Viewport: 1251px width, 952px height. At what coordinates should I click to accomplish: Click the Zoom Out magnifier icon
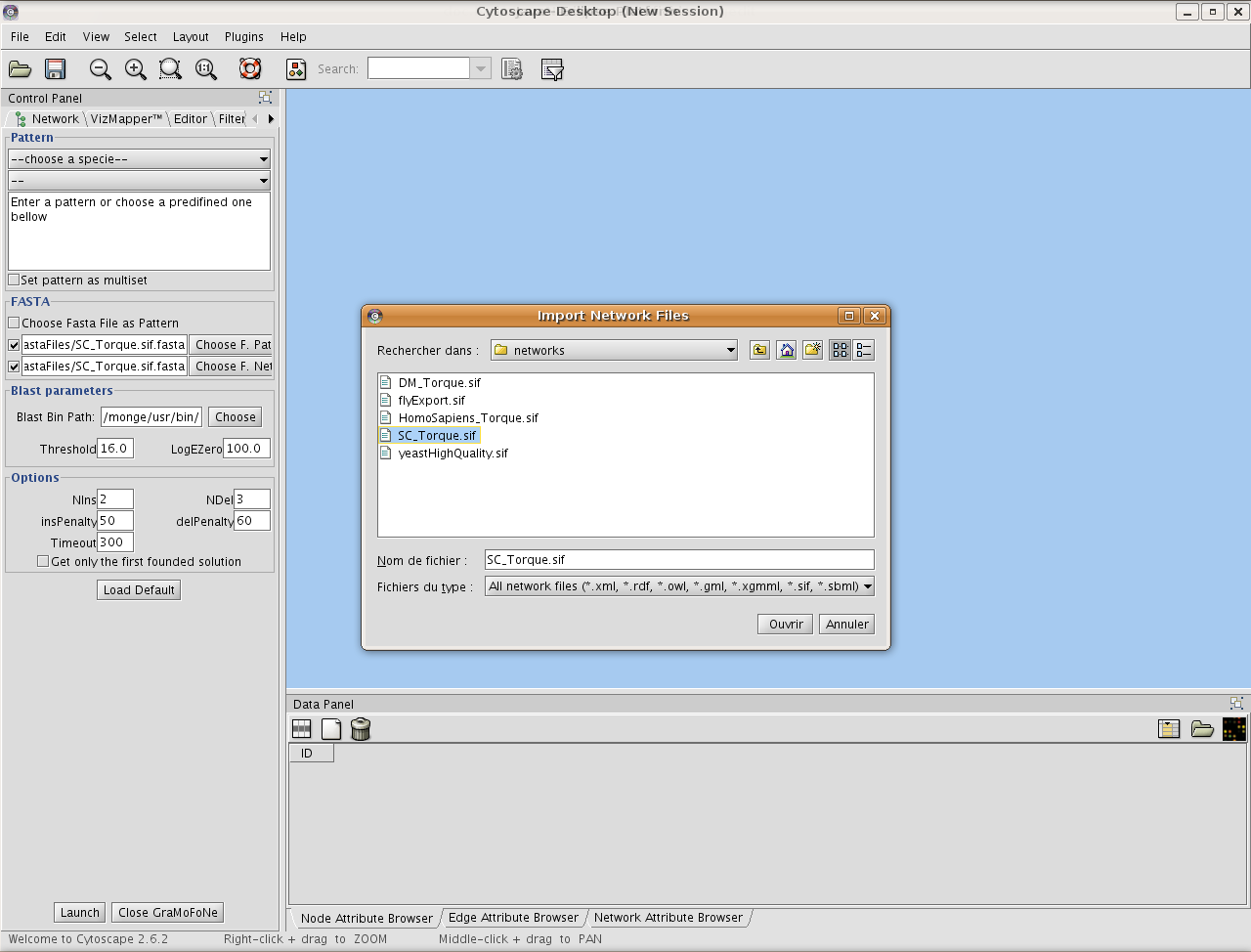(100, 69)
